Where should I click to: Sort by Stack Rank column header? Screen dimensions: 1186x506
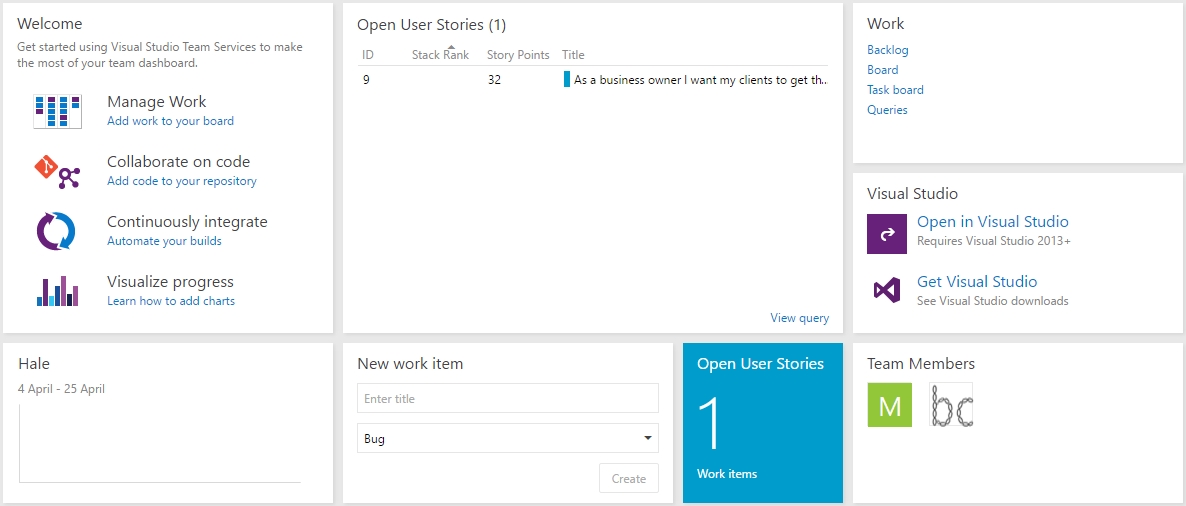pyautogui.click(x=440, y=54)
